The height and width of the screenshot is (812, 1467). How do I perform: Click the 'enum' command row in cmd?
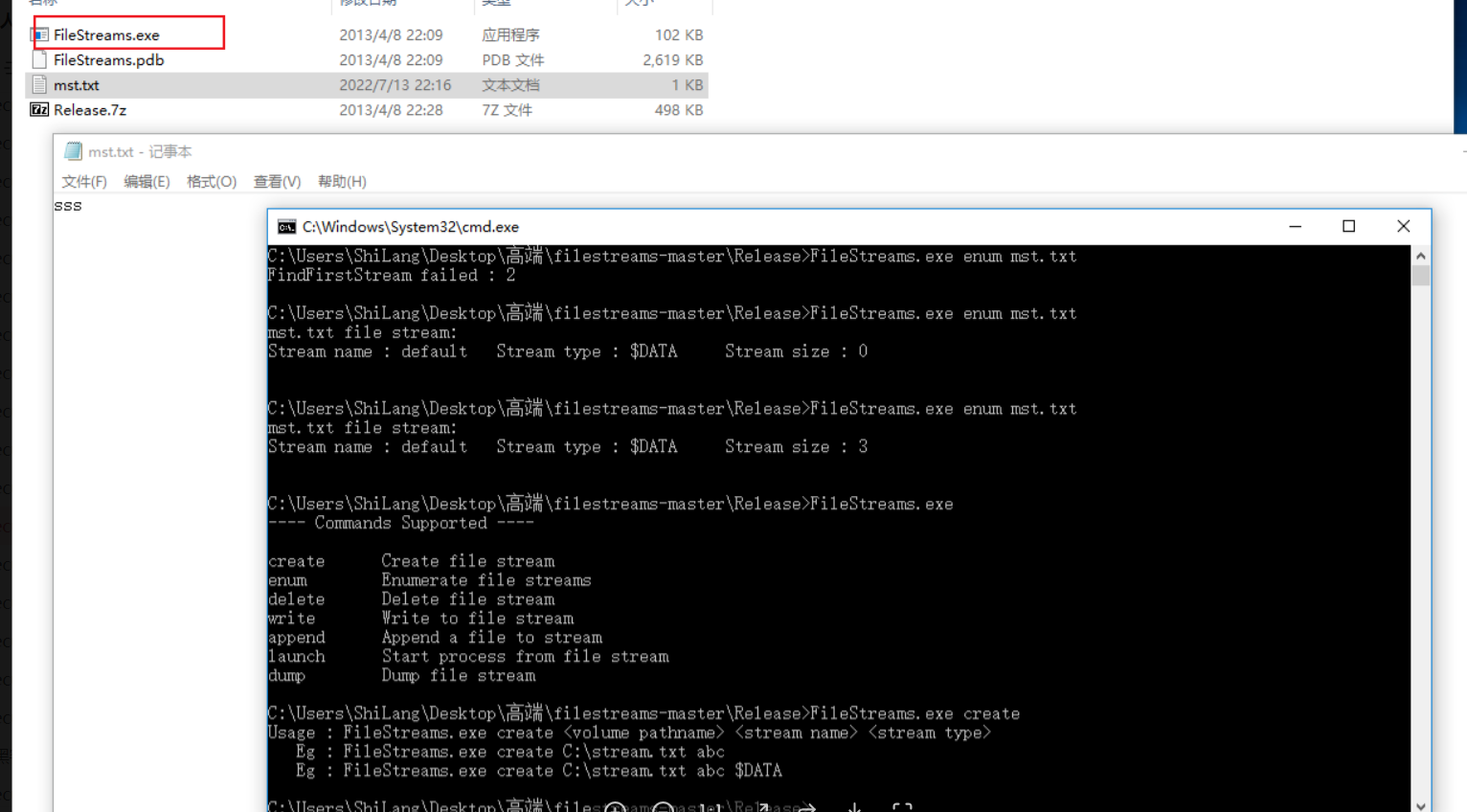[430, 580]
